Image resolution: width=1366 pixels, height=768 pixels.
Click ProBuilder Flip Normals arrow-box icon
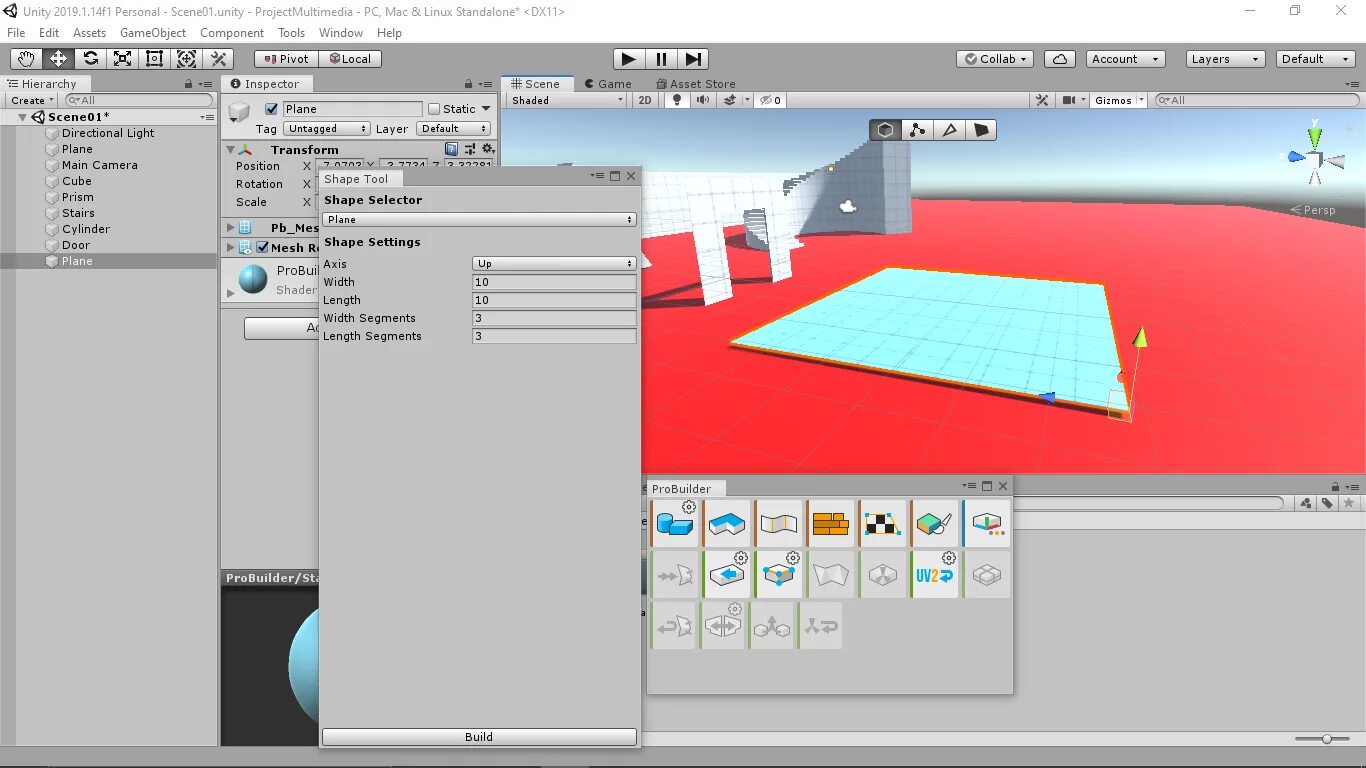click(x=727, y=575)
